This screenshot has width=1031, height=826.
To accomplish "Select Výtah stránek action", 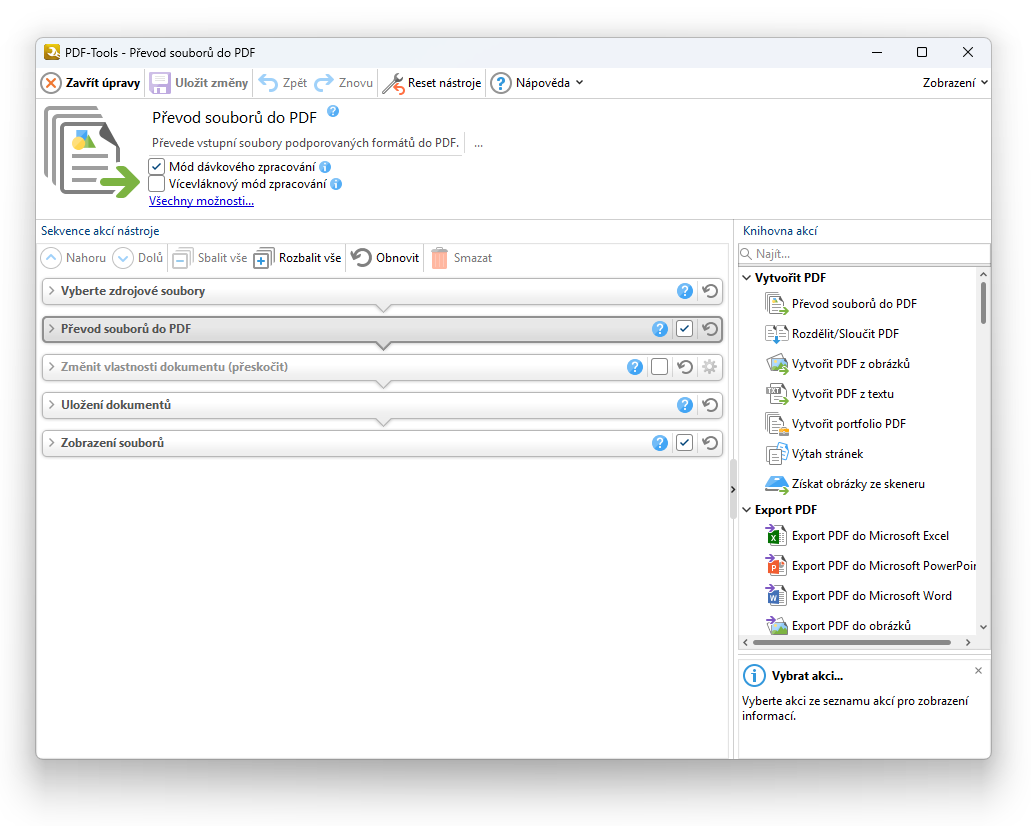I will point(814,454).
